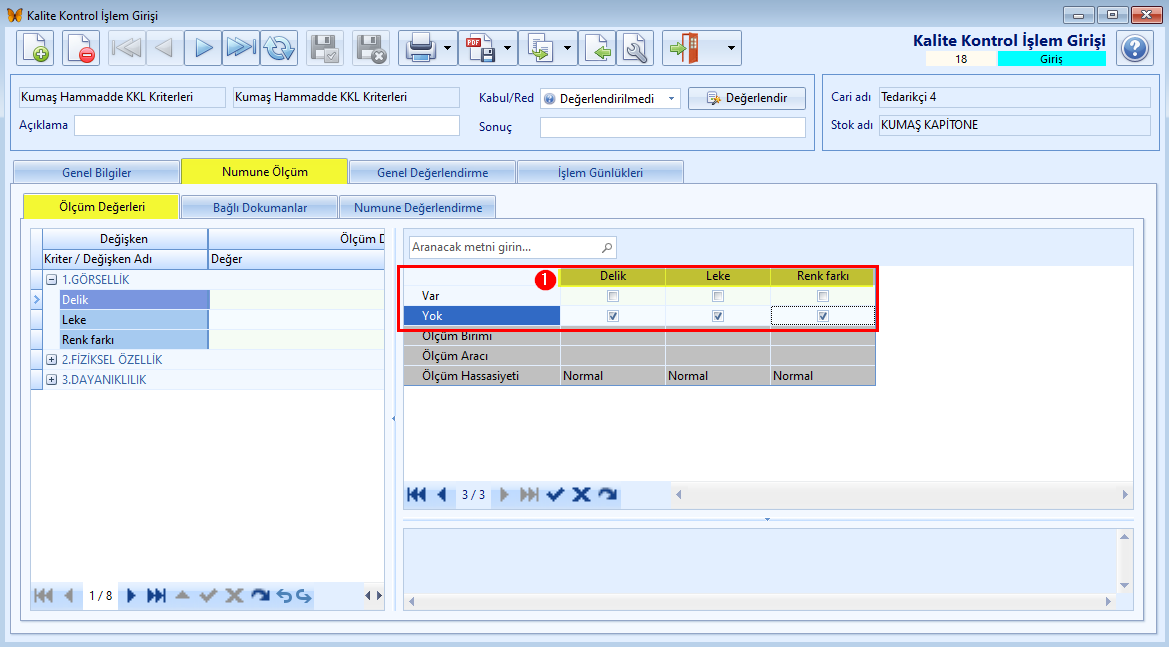Uncheck the Yok box under Delik
The image size is (1169, 647).
click(613, 316)
